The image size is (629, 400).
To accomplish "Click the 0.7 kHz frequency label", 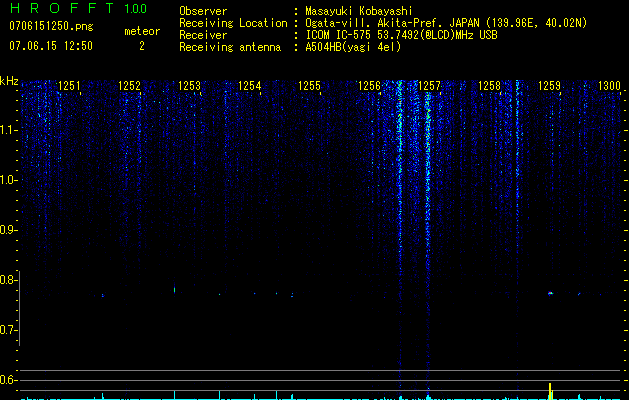I will (x=7, y=330).
